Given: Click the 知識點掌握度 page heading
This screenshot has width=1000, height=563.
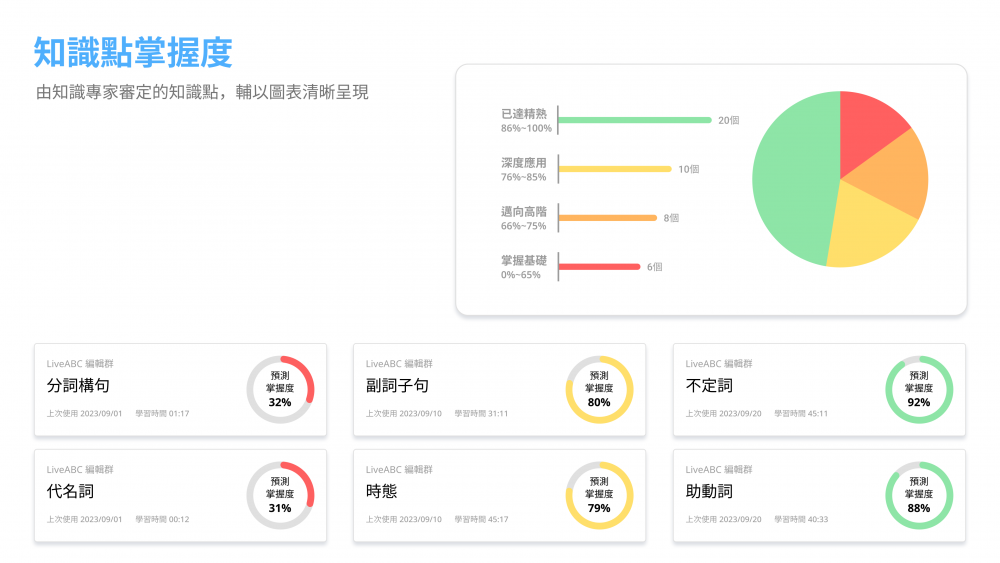Looking at the screenshot, I should click(133, 52).
